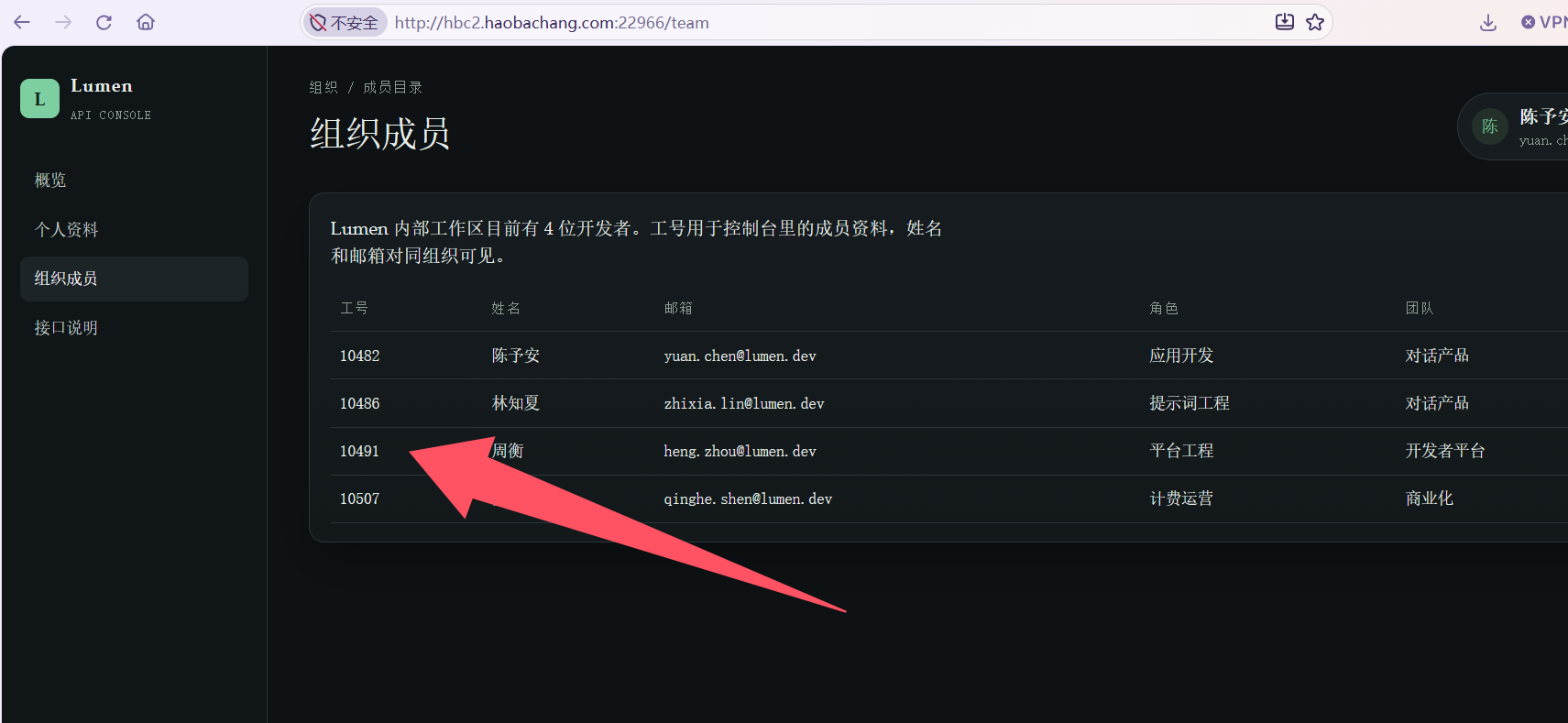The height and width of the screenshot is (723, 1568).
Task: Click employee ID 10486
Action: click(359, 403)
